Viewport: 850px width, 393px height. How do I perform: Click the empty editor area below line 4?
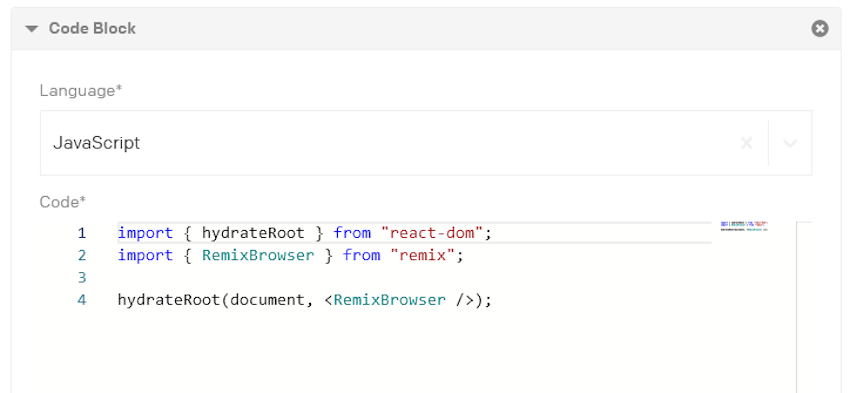click(412, 352)
